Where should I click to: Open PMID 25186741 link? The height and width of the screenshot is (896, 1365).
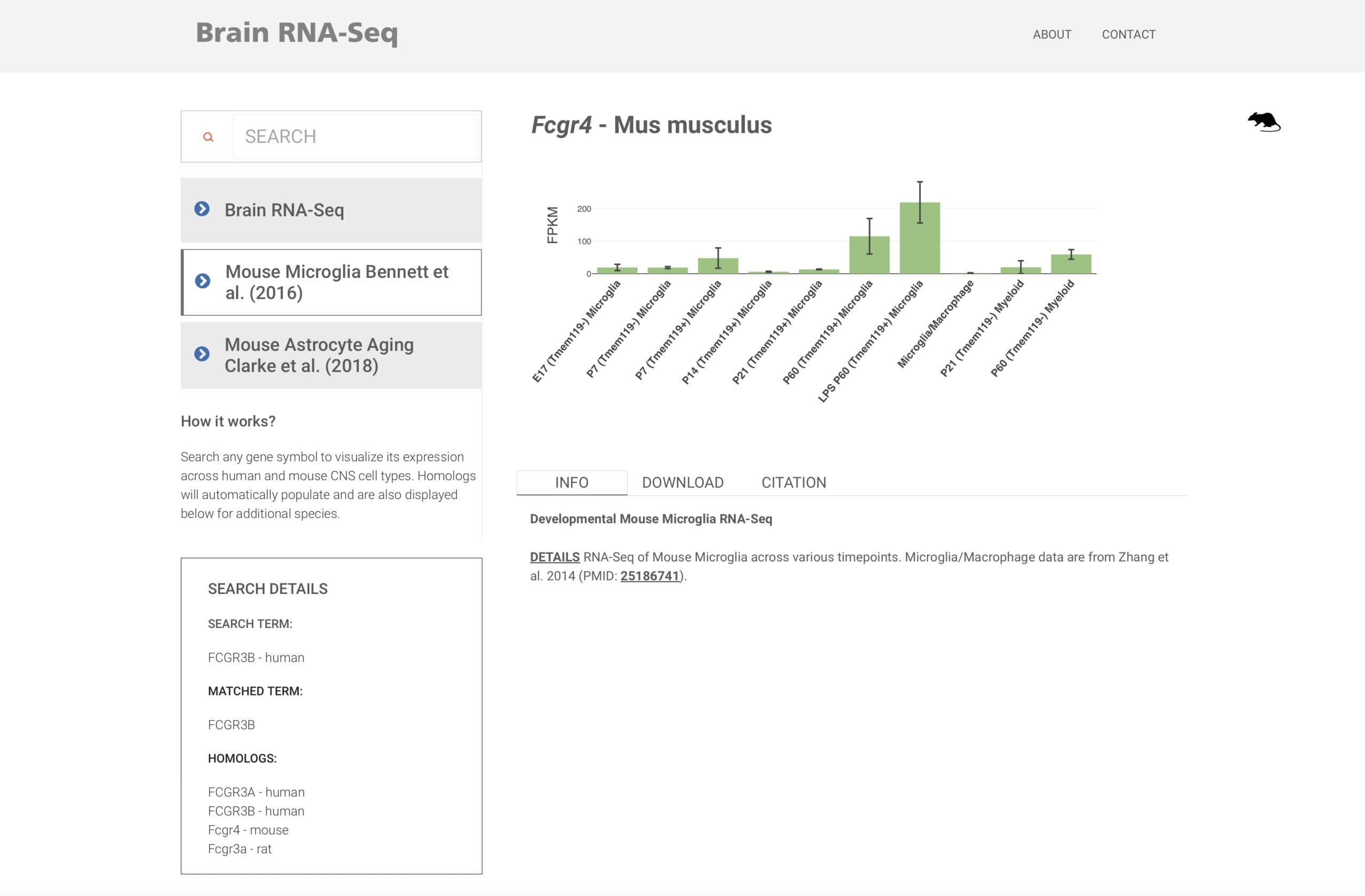[649, 576]
